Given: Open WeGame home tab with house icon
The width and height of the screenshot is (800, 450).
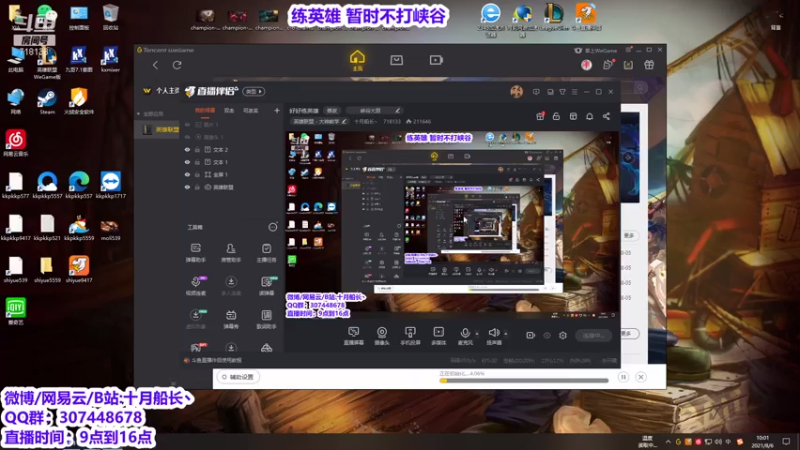Looking at the screenshot, I should [357, 60].
